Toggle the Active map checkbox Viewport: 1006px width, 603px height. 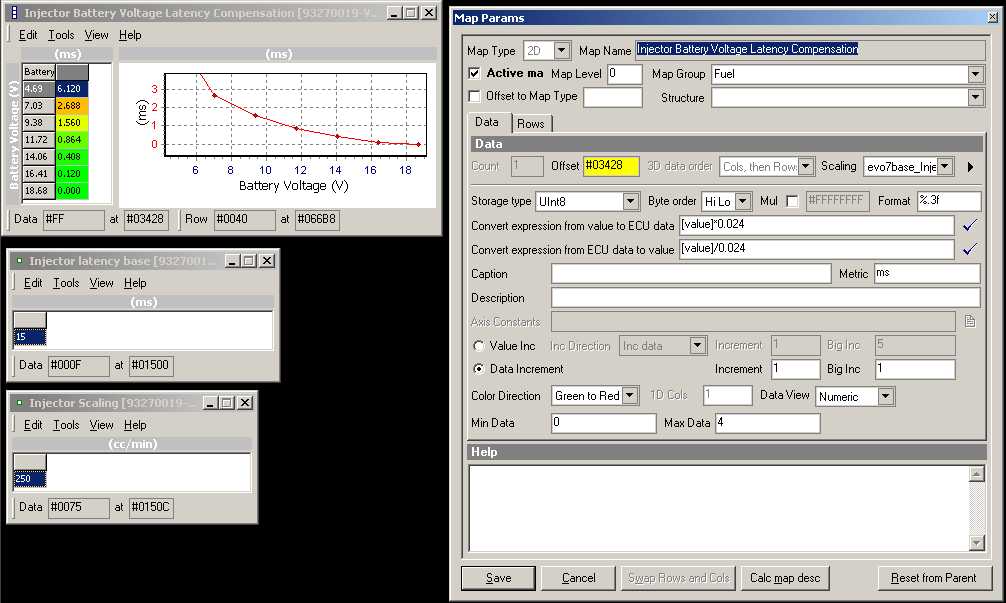coord(475,74)
